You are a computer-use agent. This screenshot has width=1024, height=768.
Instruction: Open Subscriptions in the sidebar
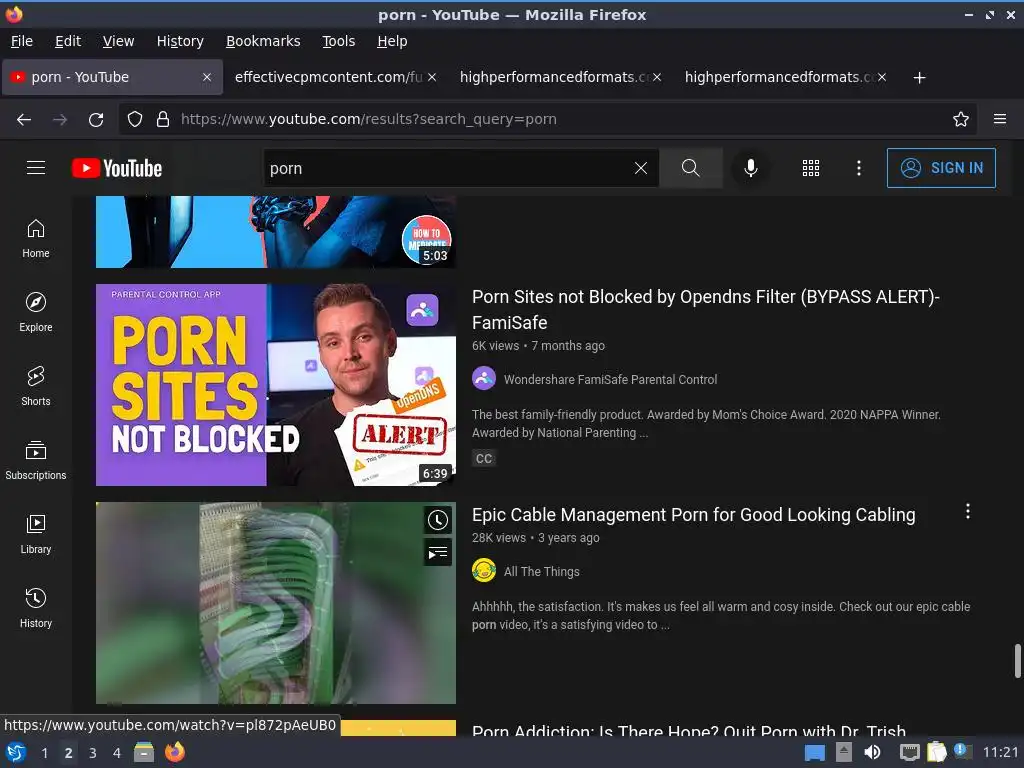pyautogui.click(x=36, y=460)
